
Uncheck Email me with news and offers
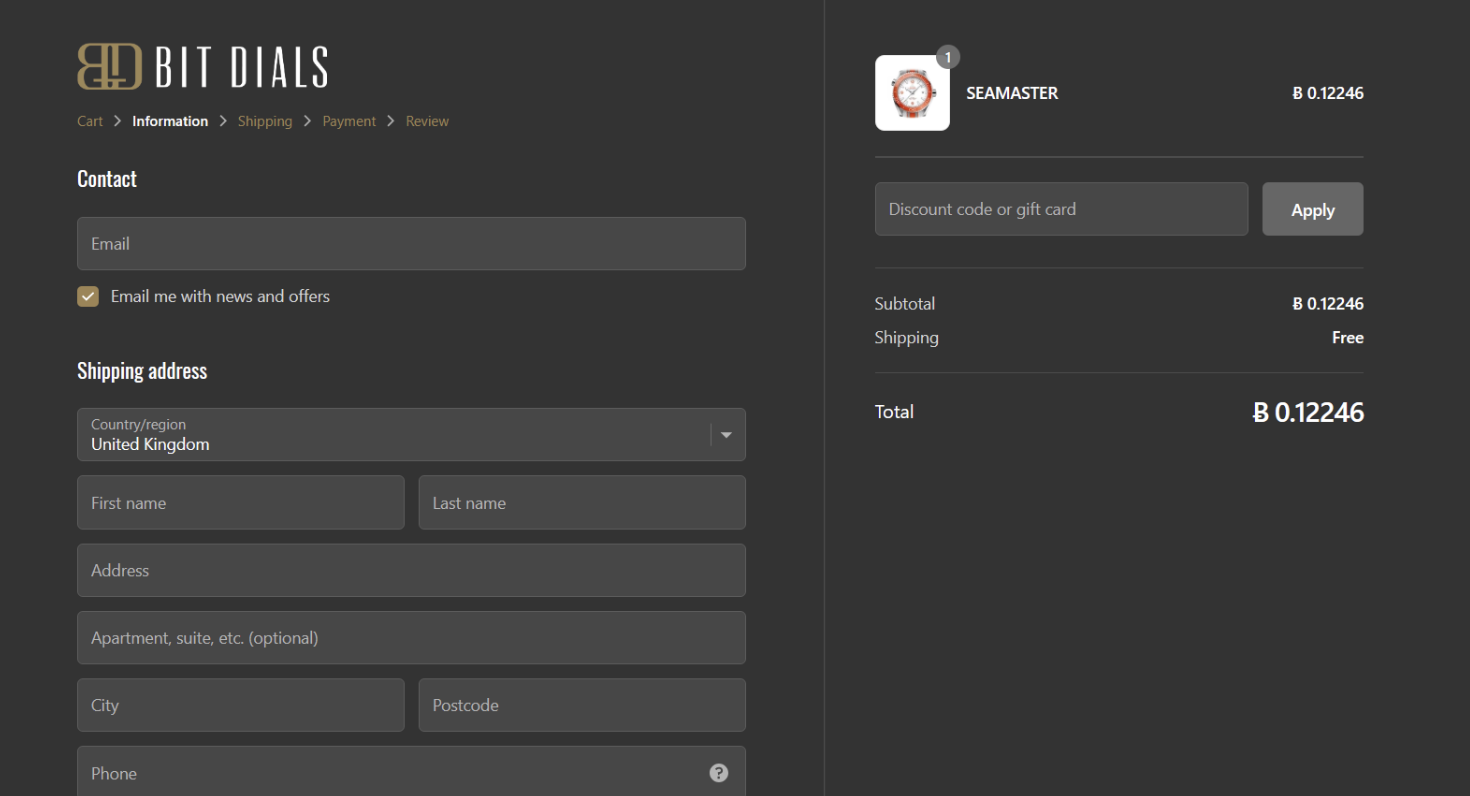pyautogui.click(x=88, y=297)
